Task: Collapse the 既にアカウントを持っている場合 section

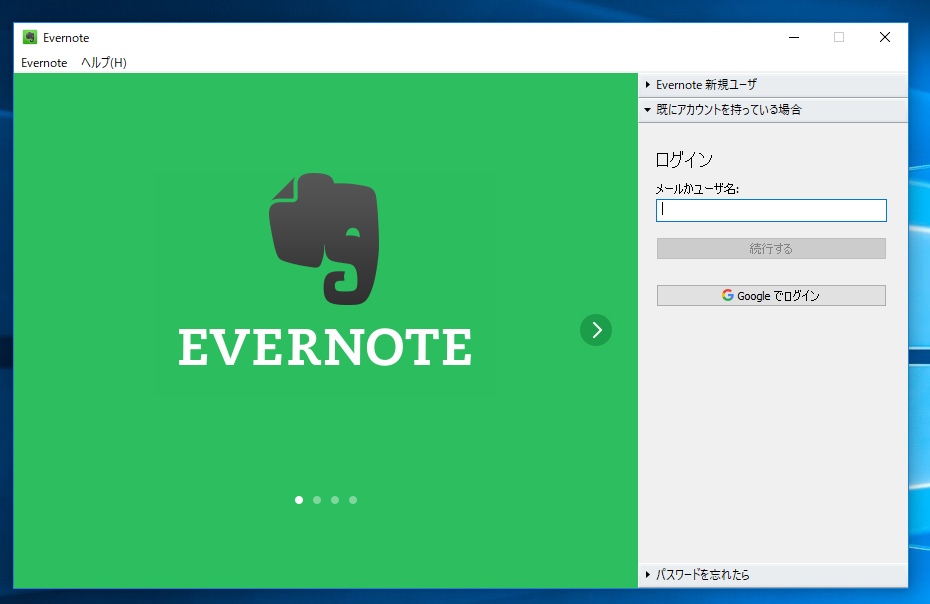Action: click(773, 110)
